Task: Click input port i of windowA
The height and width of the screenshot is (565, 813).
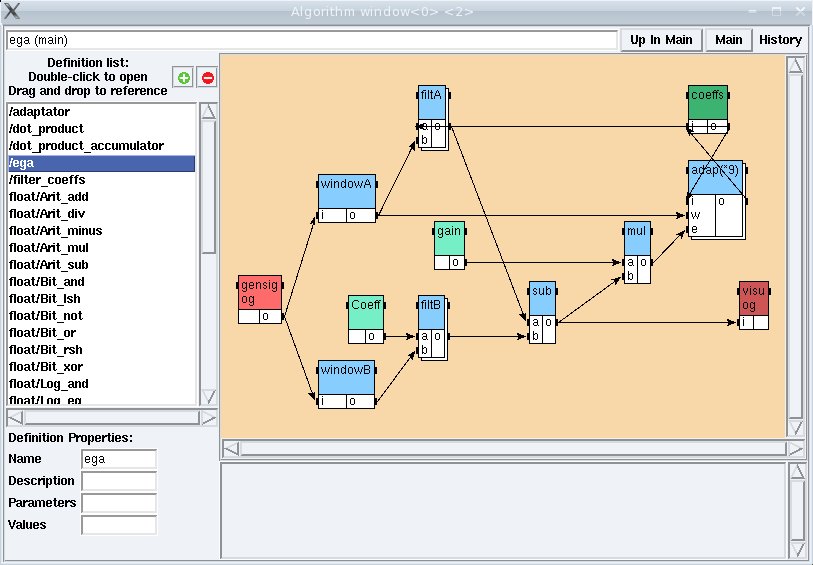Action: 332,216
